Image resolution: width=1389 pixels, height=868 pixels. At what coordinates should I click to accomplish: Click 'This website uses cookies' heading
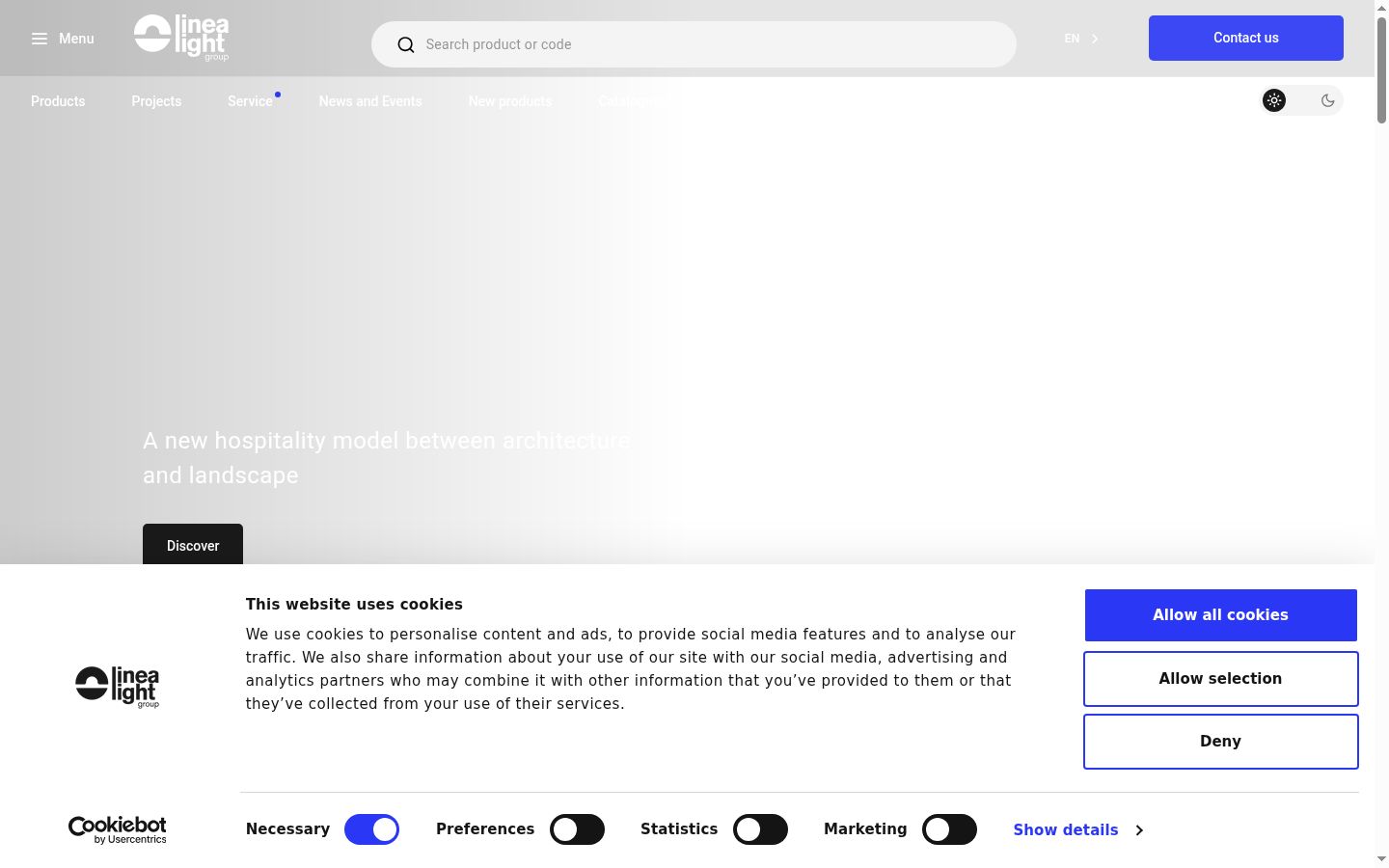click(354, 605)
